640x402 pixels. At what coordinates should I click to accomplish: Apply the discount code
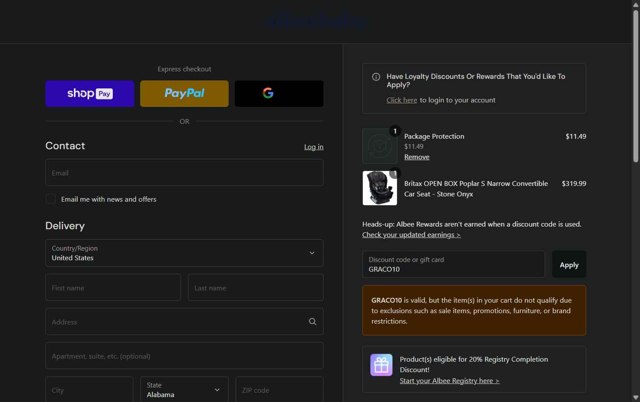[x=569, y=264]
